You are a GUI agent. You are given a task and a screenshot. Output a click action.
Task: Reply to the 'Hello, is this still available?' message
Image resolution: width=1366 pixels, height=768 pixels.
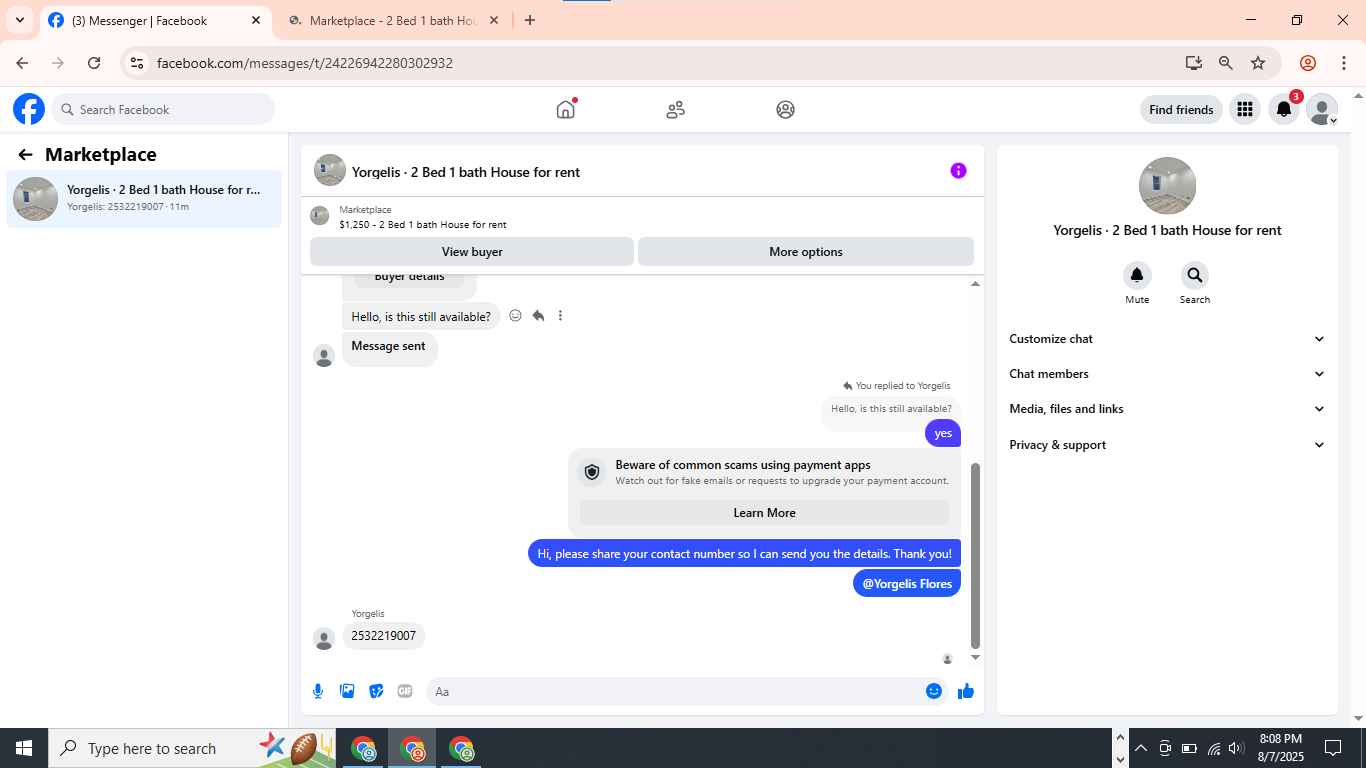click(x=538, y=315)
